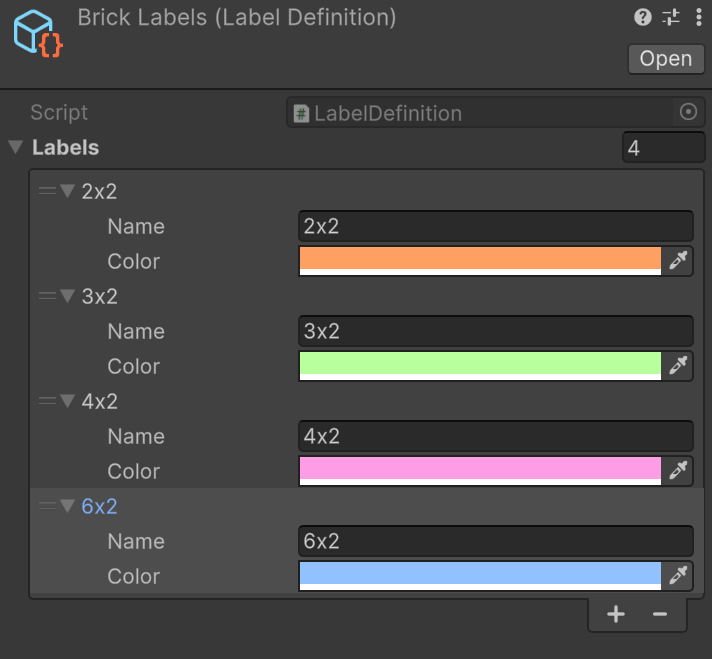Open the help icon in Inspector header

coord(643,17)
